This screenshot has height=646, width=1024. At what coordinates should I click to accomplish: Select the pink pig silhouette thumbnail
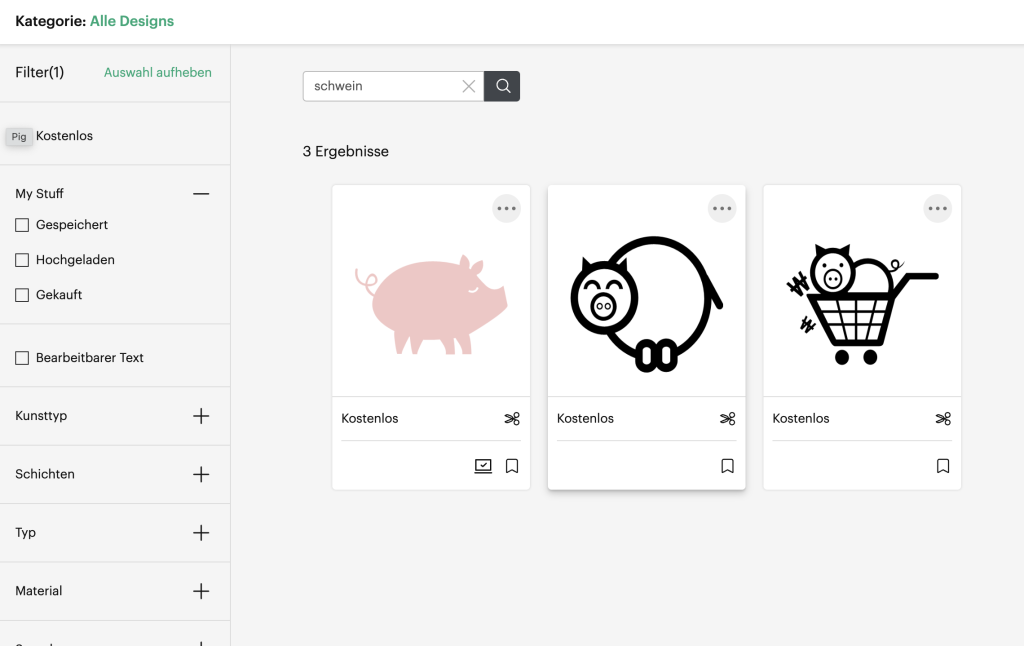coord(431,304)
